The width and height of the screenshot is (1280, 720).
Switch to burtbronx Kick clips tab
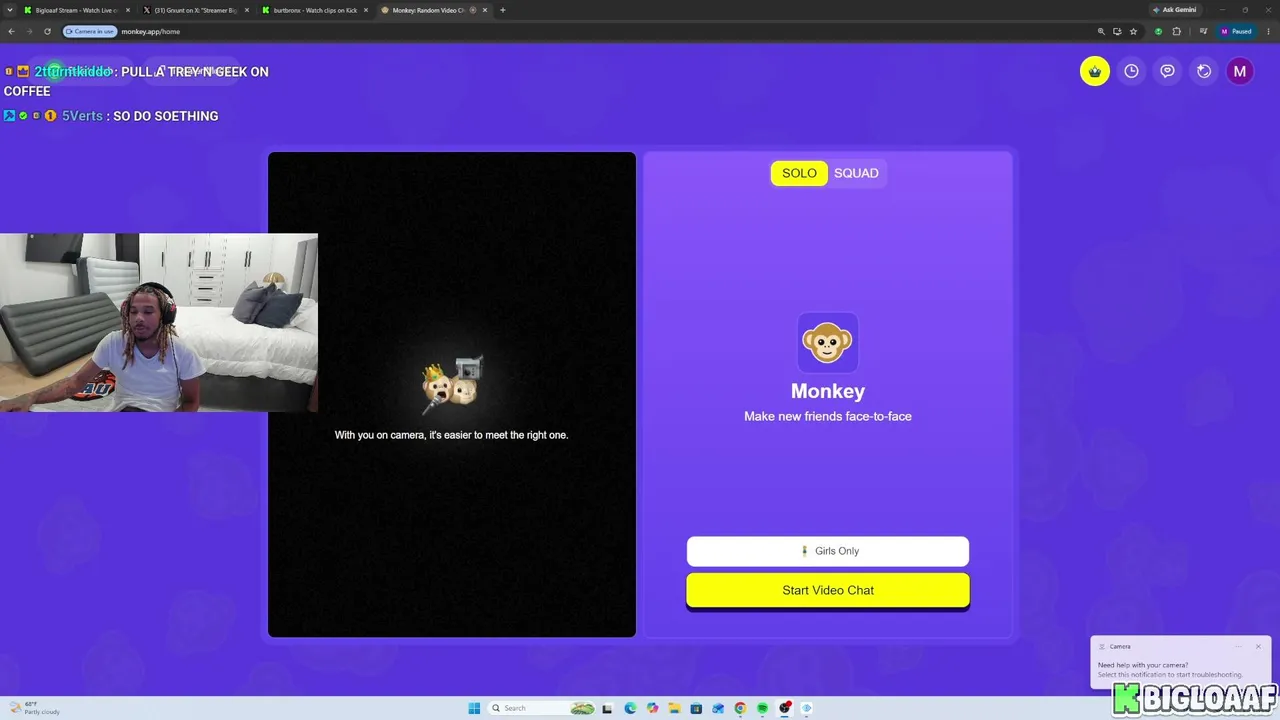314,10
